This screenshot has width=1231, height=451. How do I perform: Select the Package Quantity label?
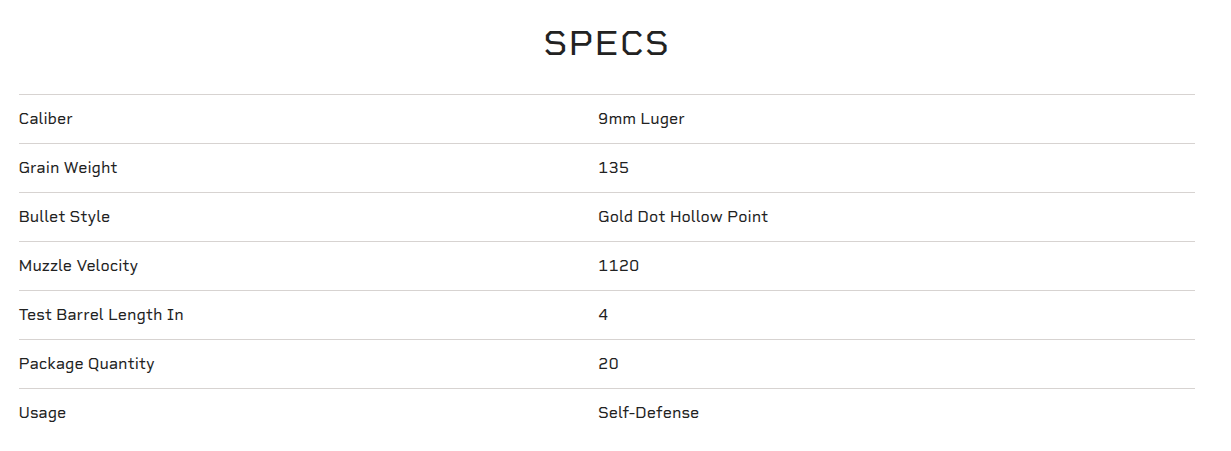point(87,364)
